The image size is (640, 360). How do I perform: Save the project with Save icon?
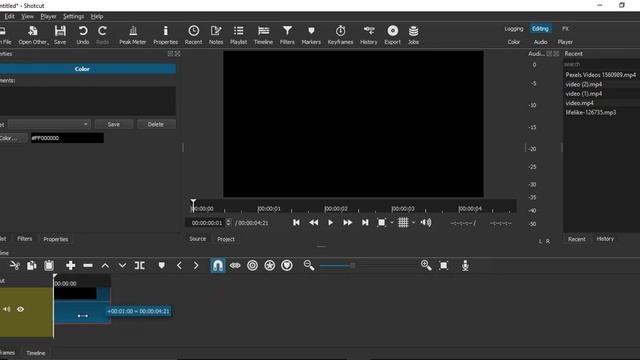(x=60, y=35)
